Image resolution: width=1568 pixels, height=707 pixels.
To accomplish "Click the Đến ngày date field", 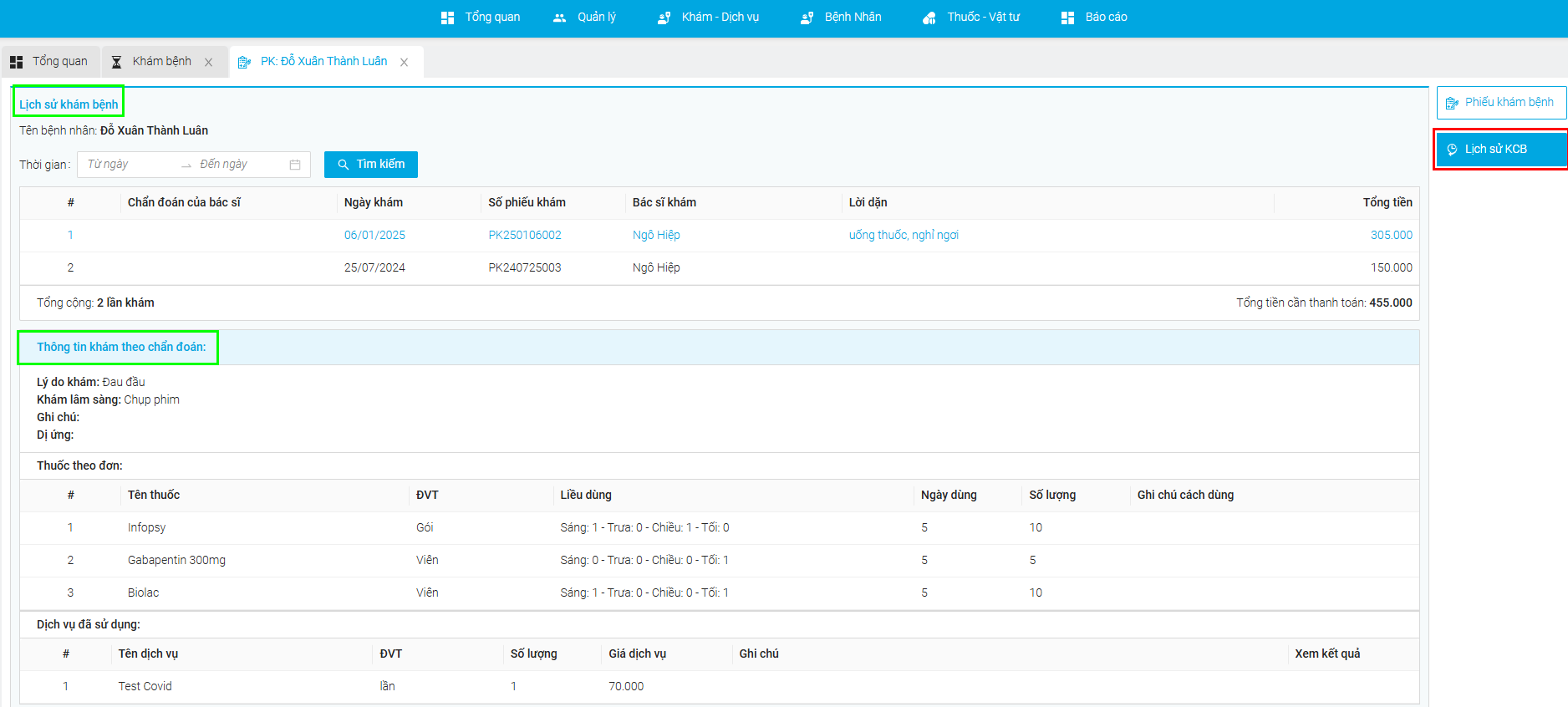I will [240, 165].
